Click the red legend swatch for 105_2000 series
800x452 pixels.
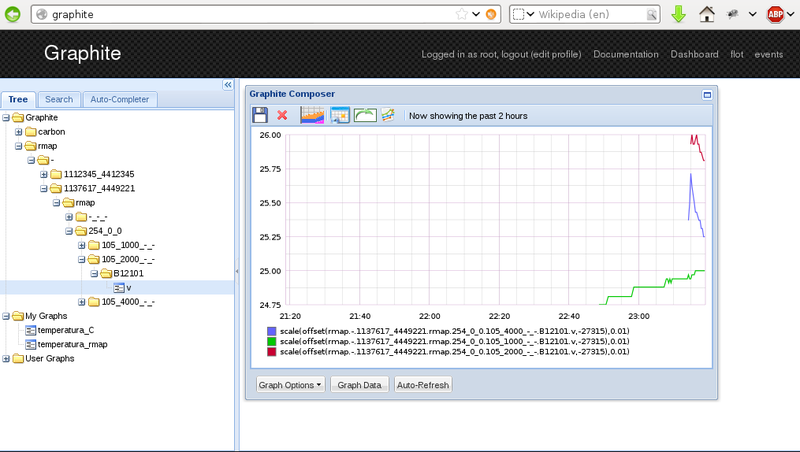pyautogui.click(x=271, y=351)
